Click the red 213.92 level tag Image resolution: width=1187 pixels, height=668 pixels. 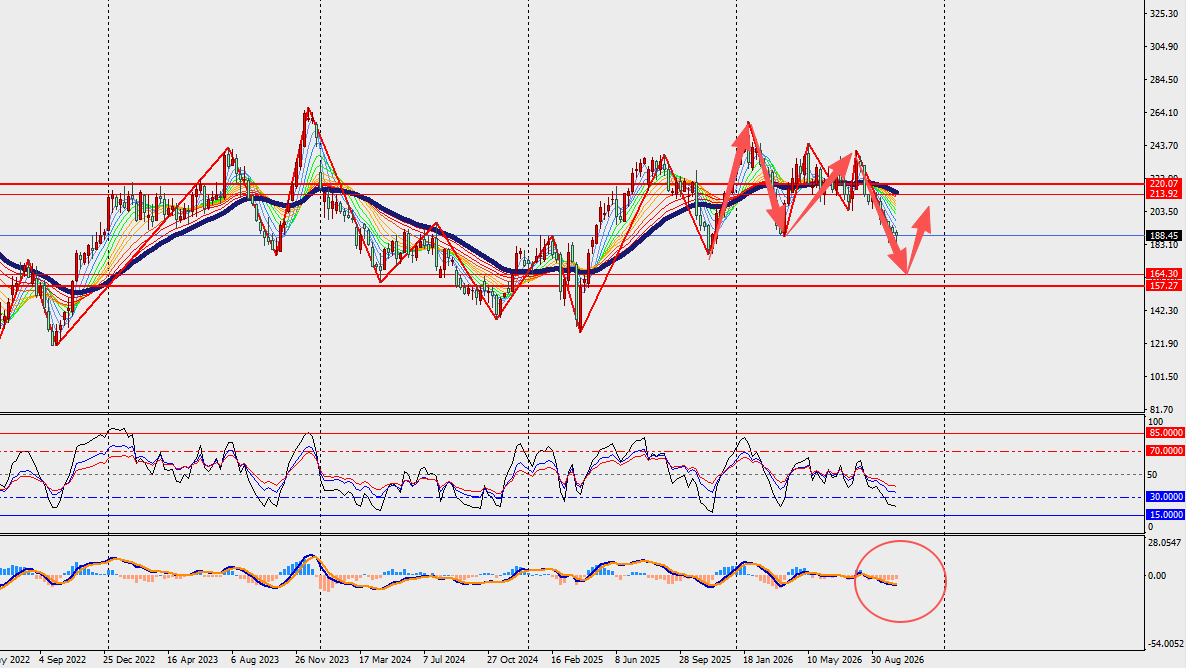(x=1164, y=194)
